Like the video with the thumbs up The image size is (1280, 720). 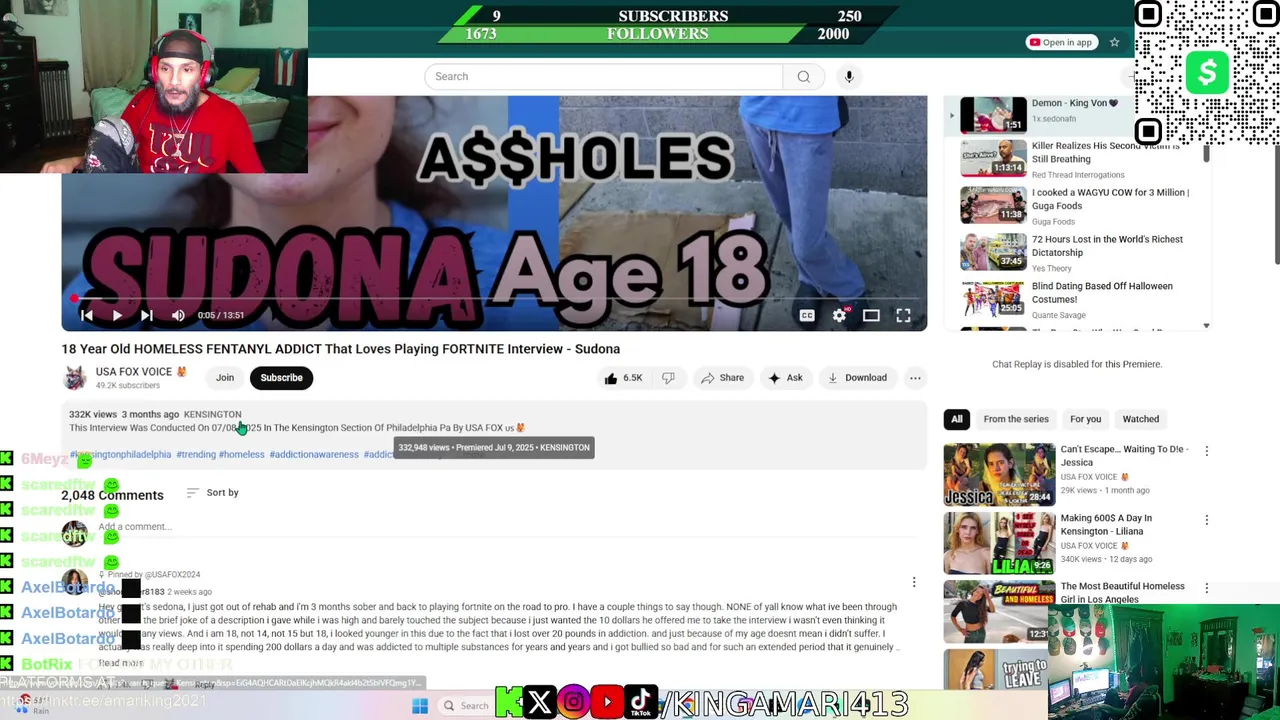622,378
